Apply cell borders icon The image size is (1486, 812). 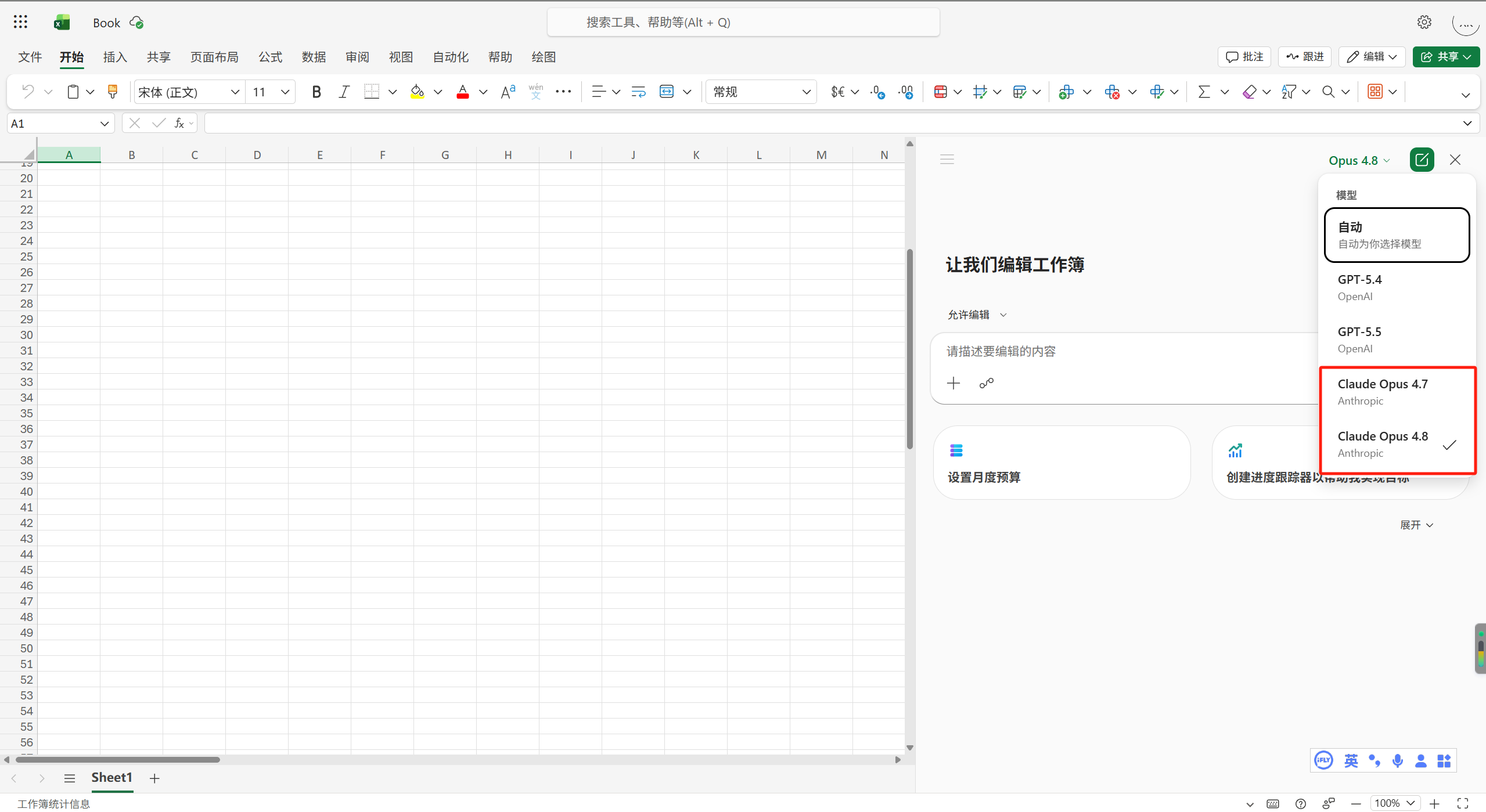point(372,92)
